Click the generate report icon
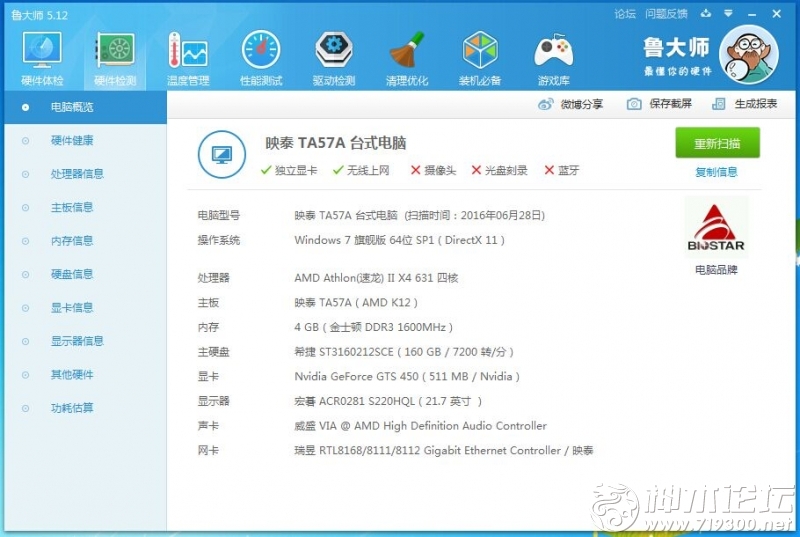 point(718,104)
